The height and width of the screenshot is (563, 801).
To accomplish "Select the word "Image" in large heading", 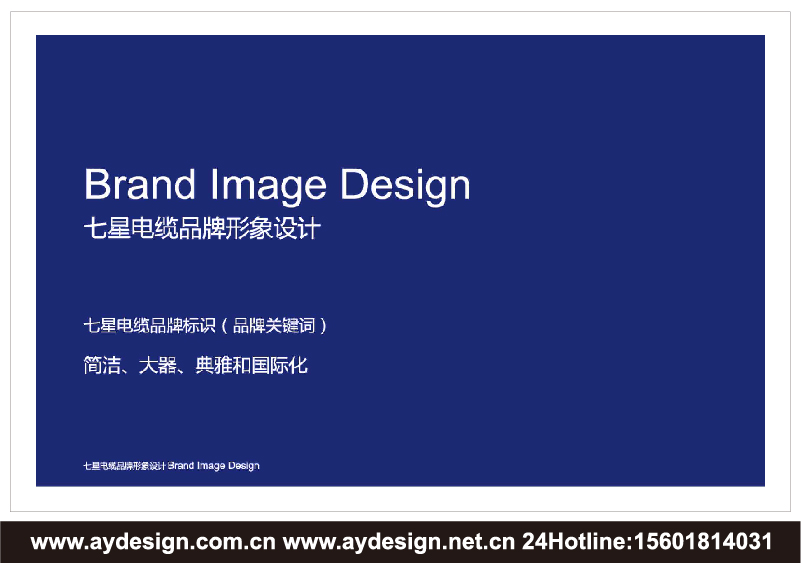I will [268, 186].
